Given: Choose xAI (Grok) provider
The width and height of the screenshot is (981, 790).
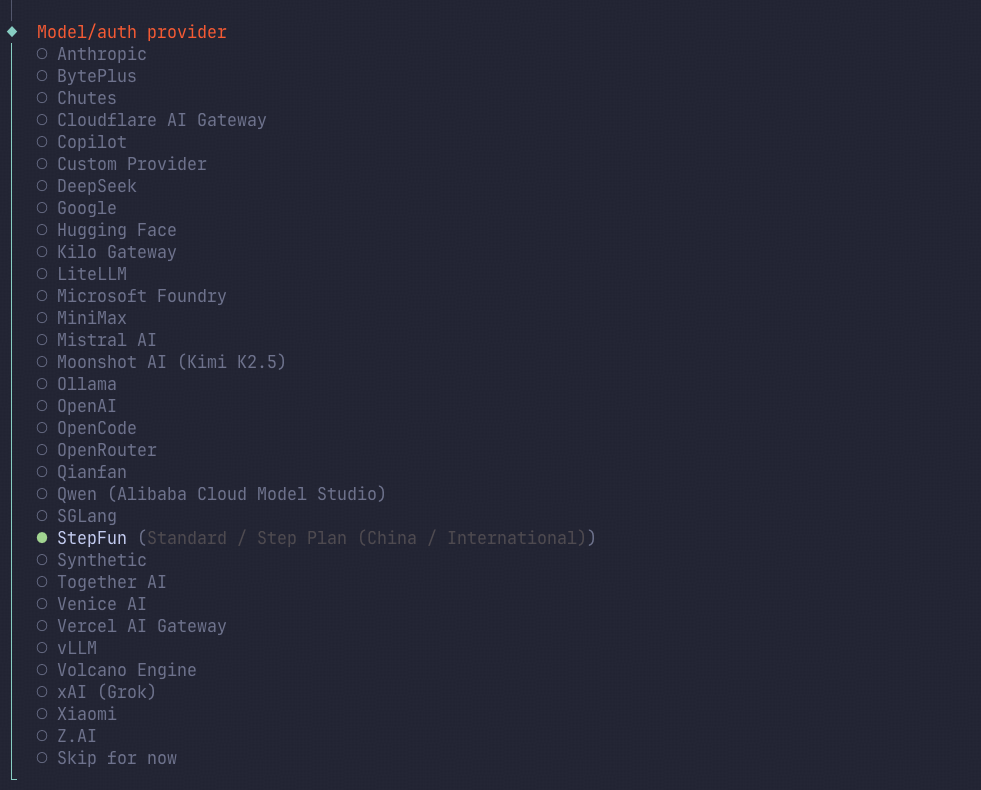Looking at the screenshot, I should pyautogui.click(x=96, y=692).
